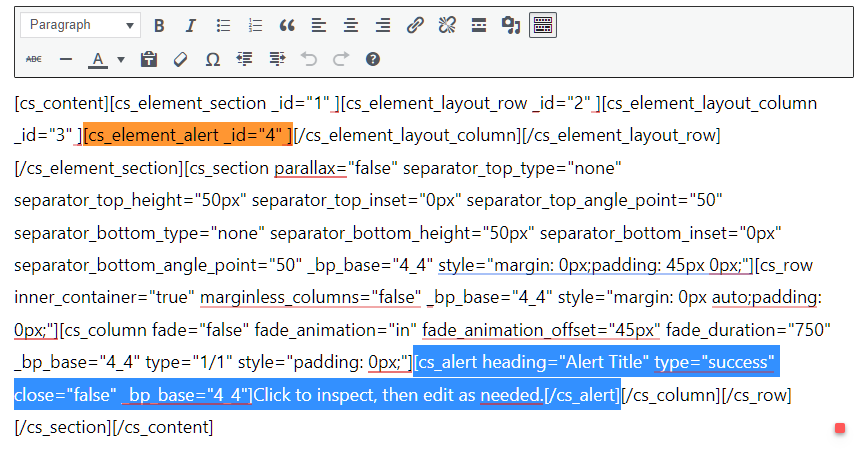Click the highlighted cs_element_alert shortcode
Screen dimensions: 863x464
(x=187, y=135)
